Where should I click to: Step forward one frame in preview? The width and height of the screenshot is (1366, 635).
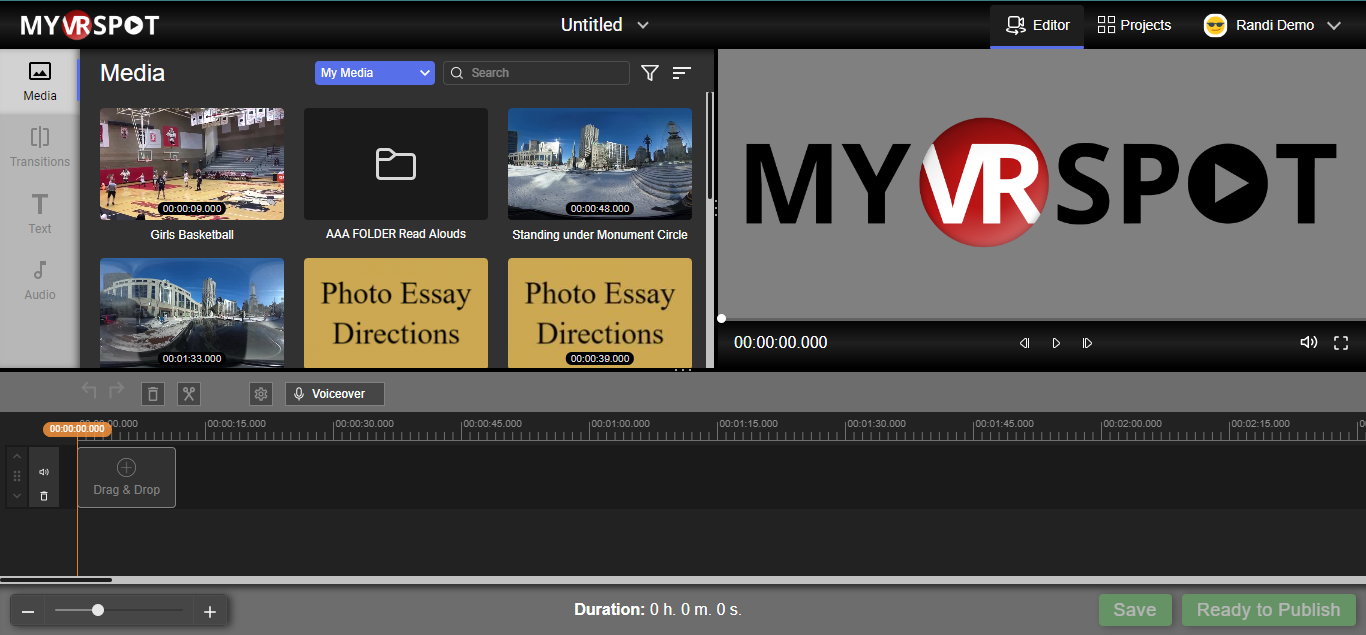pyautogui.click(x=1087, y=343)
